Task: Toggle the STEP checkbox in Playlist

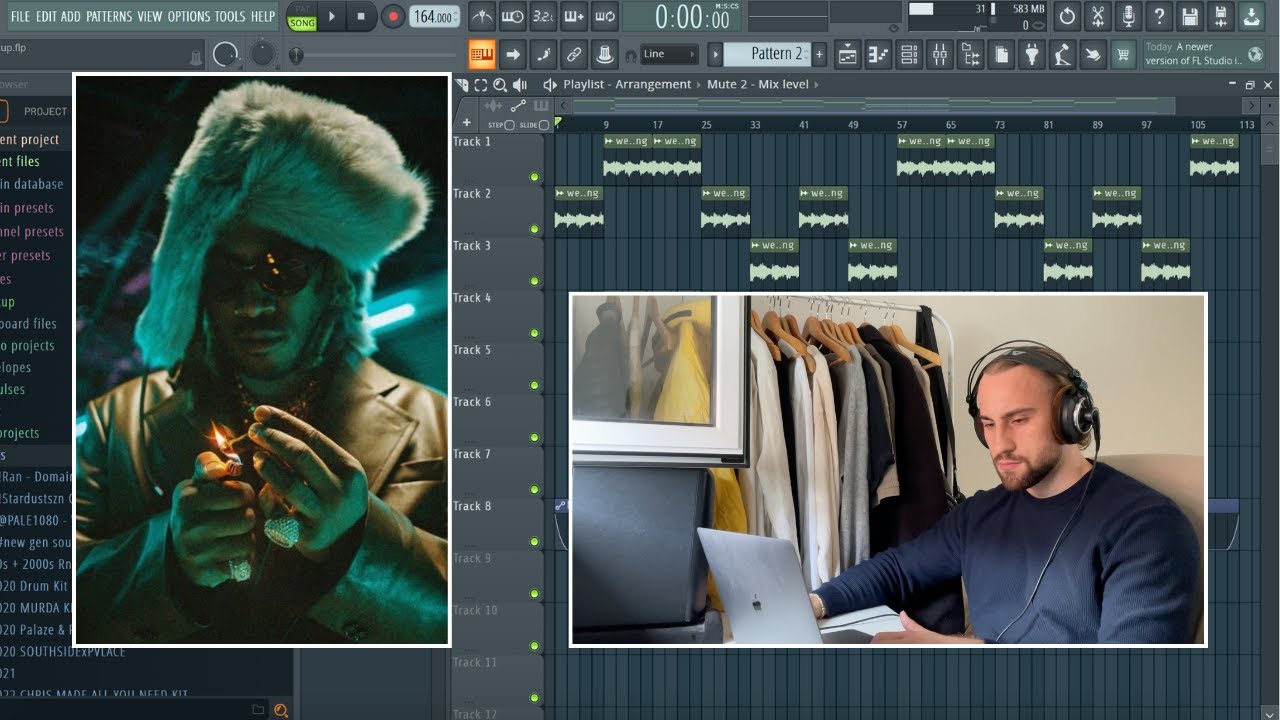Action: 509,125
